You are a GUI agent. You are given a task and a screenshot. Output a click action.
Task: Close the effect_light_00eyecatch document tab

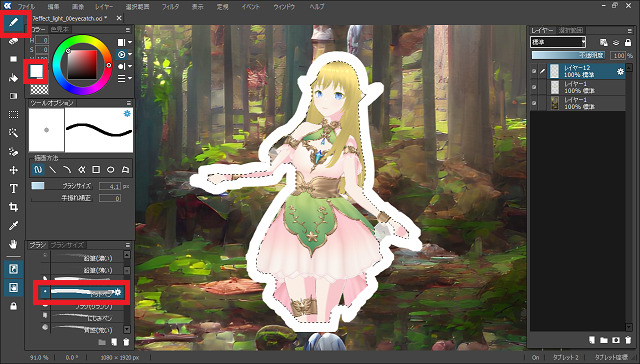[119, 18]
